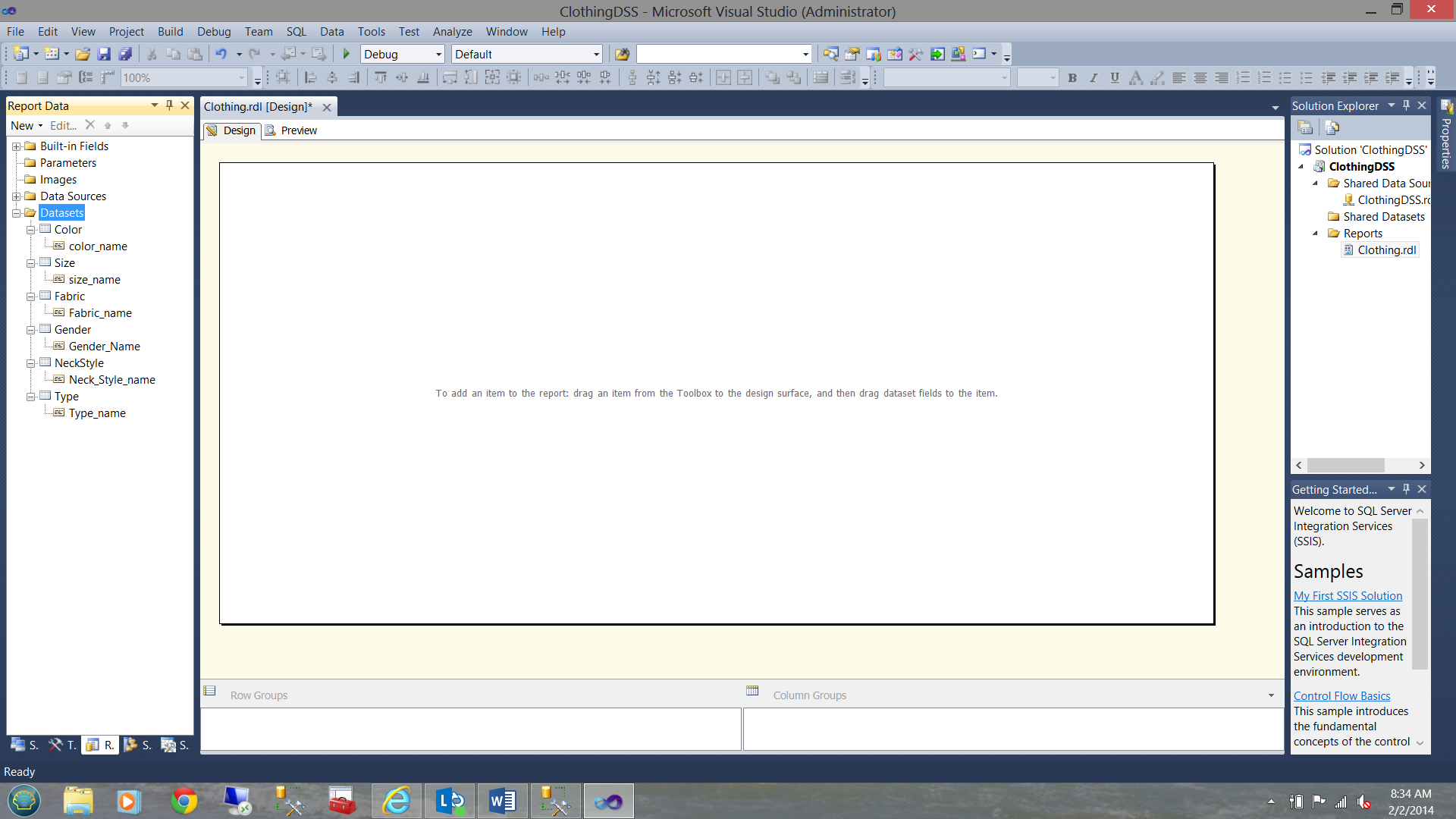1456x819 pixels.
Task: Open Visual Studio from Windows taskbar
Action: coord(608,801)
